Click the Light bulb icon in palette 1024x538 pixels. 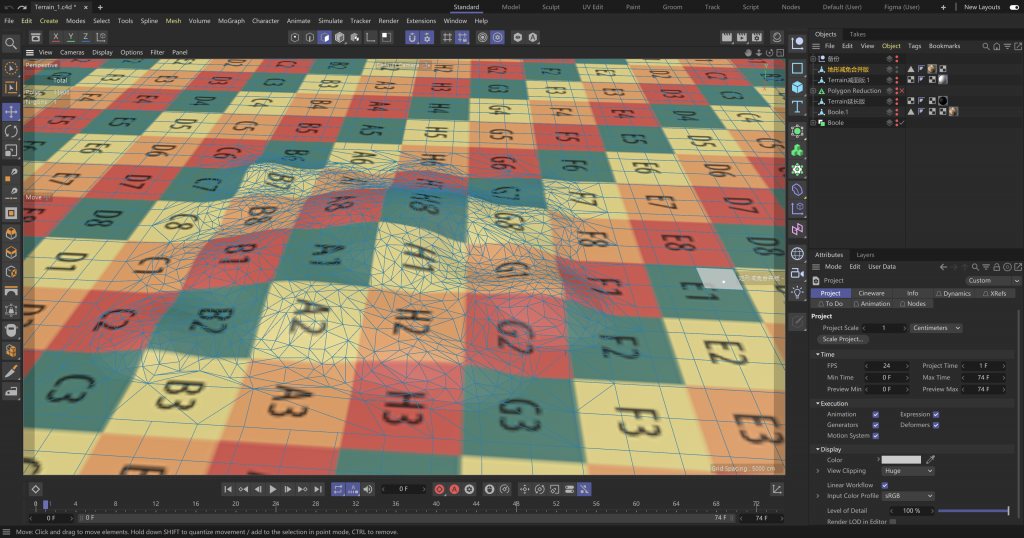tap(797, 293)
